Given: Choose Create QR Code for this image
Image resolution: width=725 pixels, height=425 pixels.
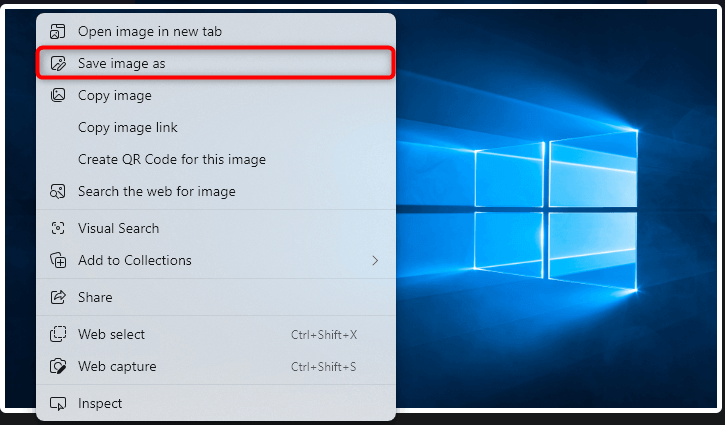Looking at the screenshot, I should pyautogui.click(x=216, y=160).
